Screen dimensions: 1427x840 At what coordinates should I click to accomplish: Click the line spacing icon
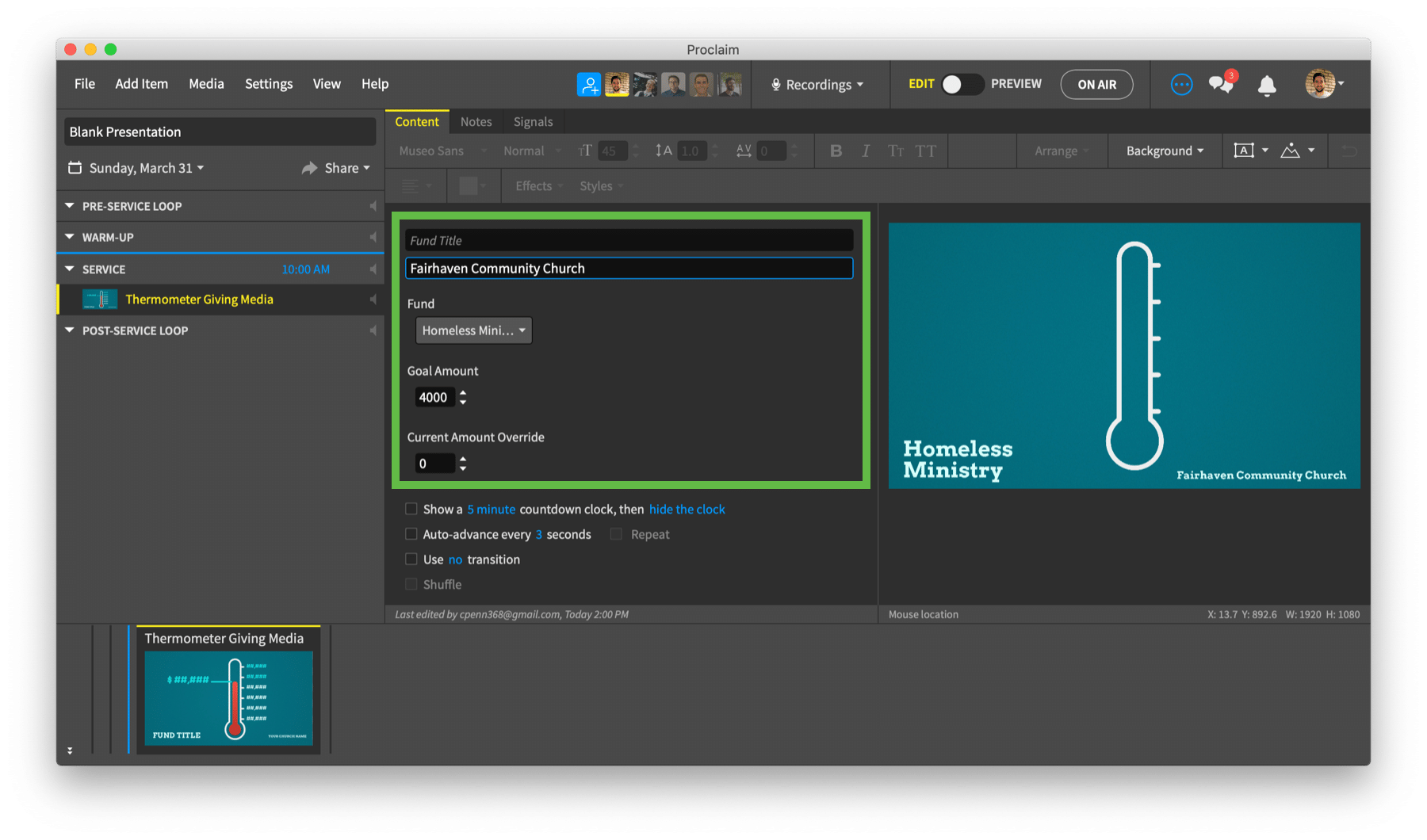[x=664, y=151]
